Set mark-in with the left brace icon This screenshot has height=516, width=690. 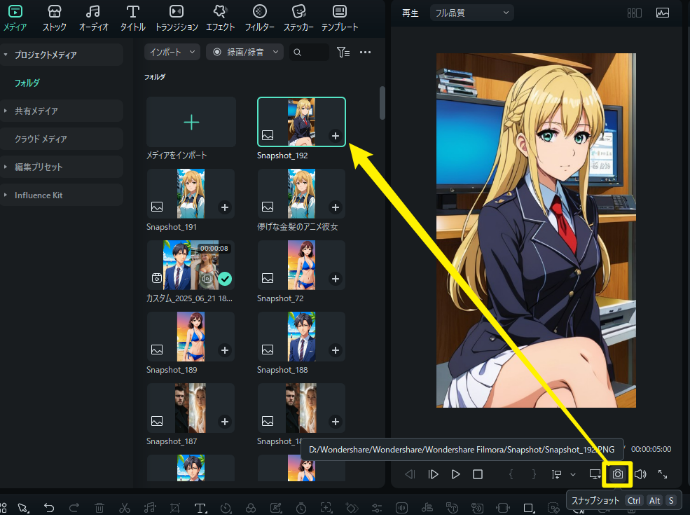tap(511, 474)
